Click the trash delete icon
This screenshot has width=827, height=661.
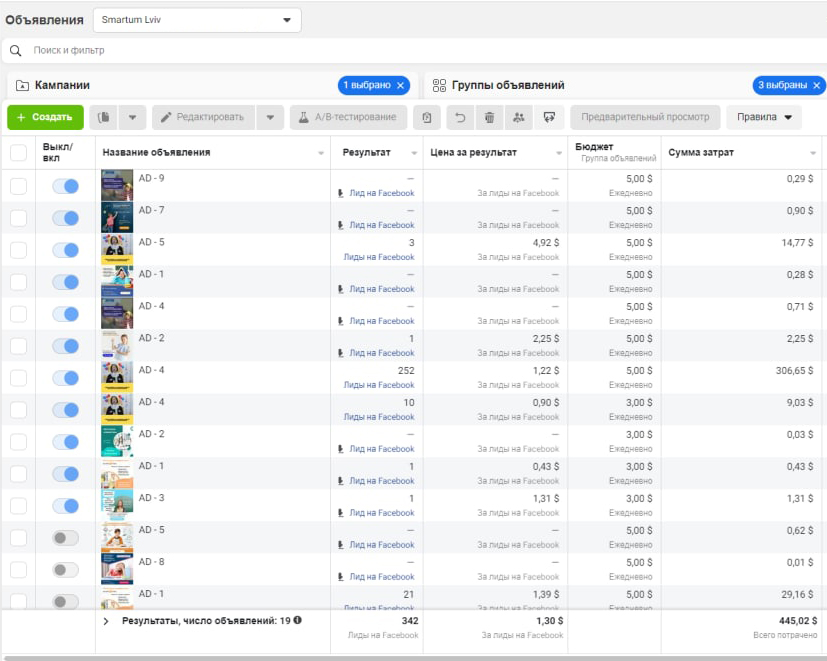pyautogui.click(x=489, y=117)
